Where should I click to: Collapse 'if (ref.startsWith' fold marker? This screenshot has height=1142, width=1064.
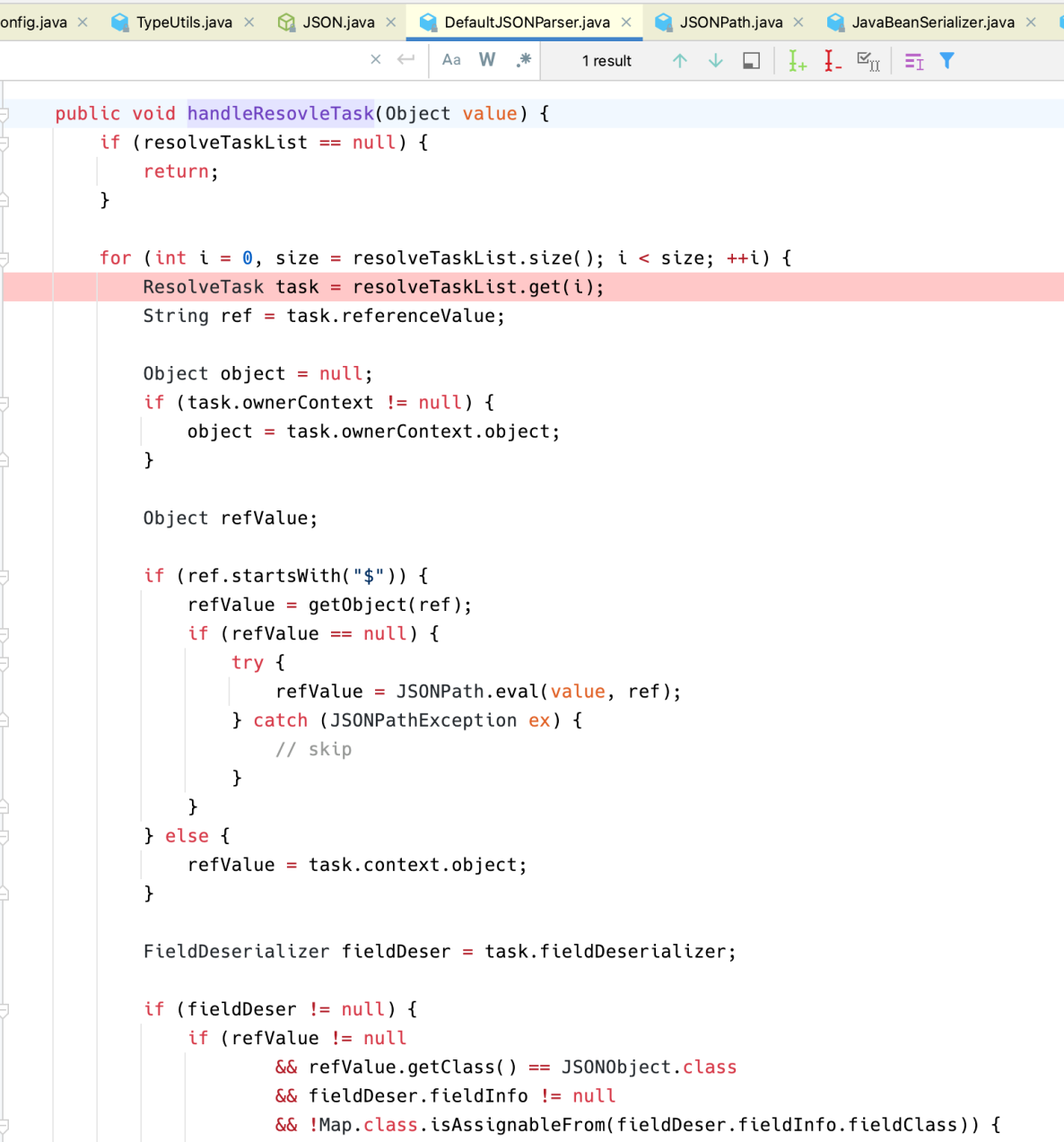click(x=4, y=576)
